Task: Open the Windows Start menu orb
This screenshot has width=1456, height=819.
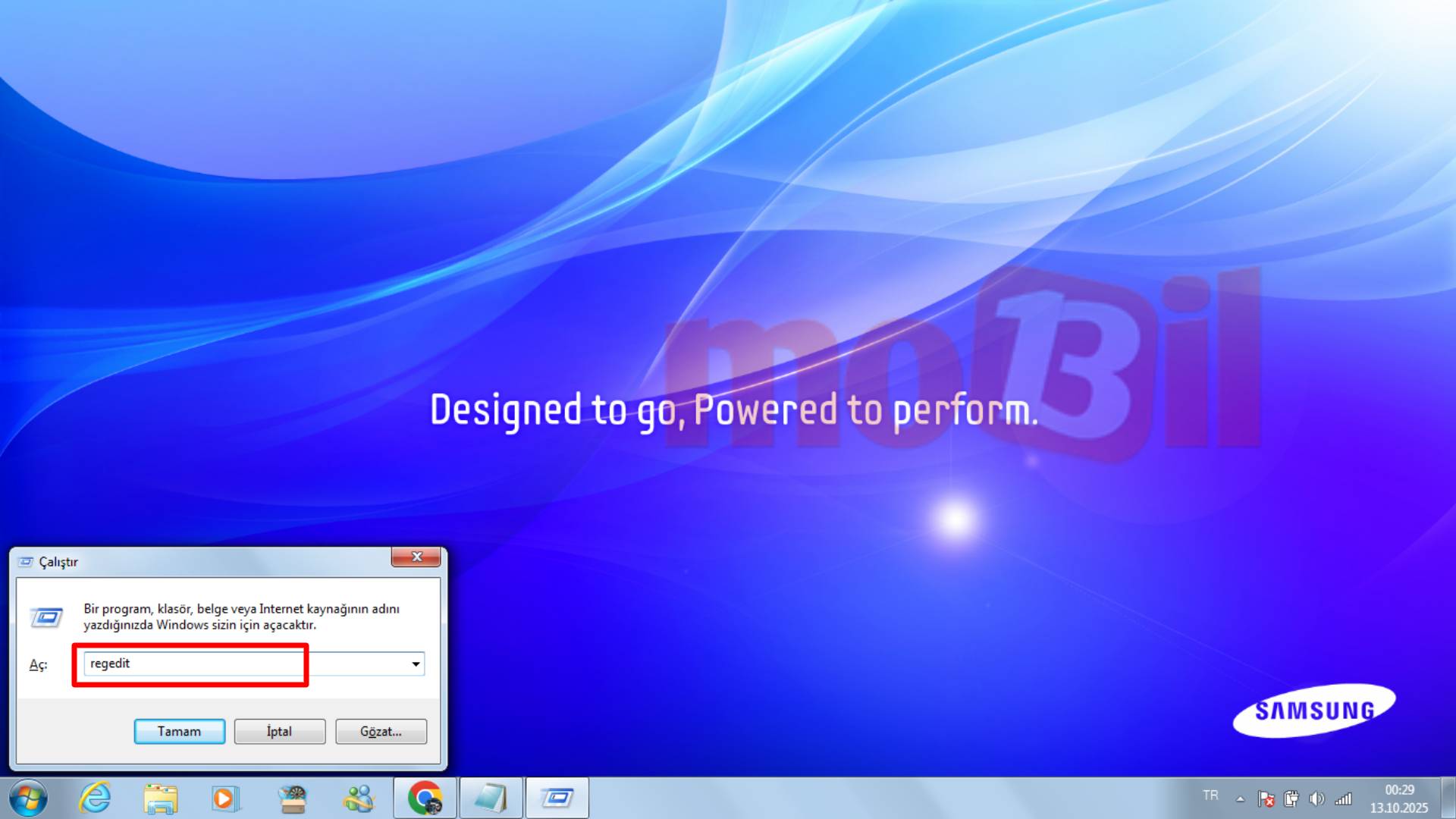Action: point(28,798)
